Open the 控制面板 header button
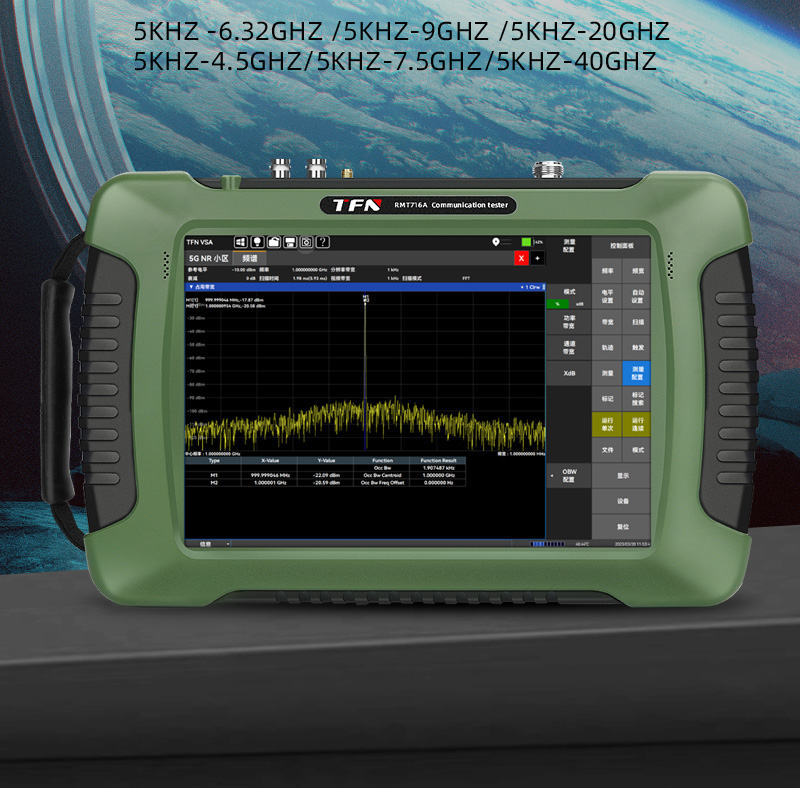This screenshot has height=788, width=800. [621, 246]
